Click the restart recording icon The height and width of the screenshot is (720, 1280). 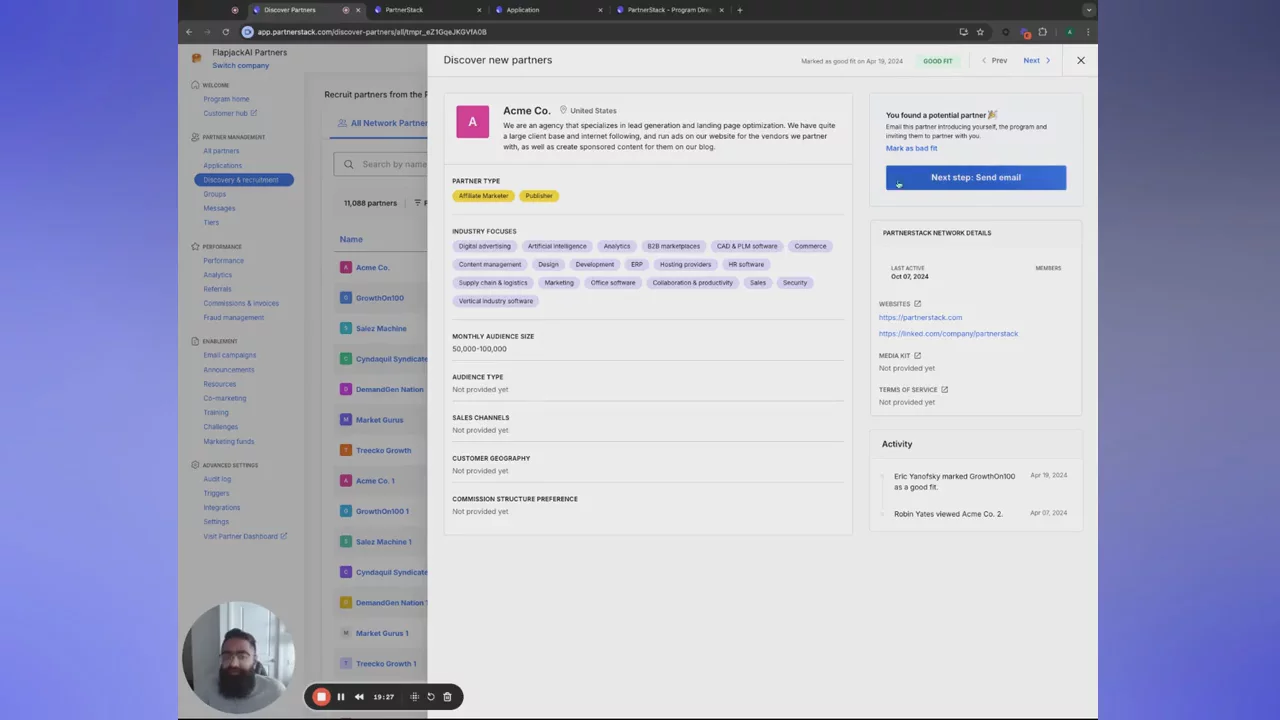(x=431, y=697)
